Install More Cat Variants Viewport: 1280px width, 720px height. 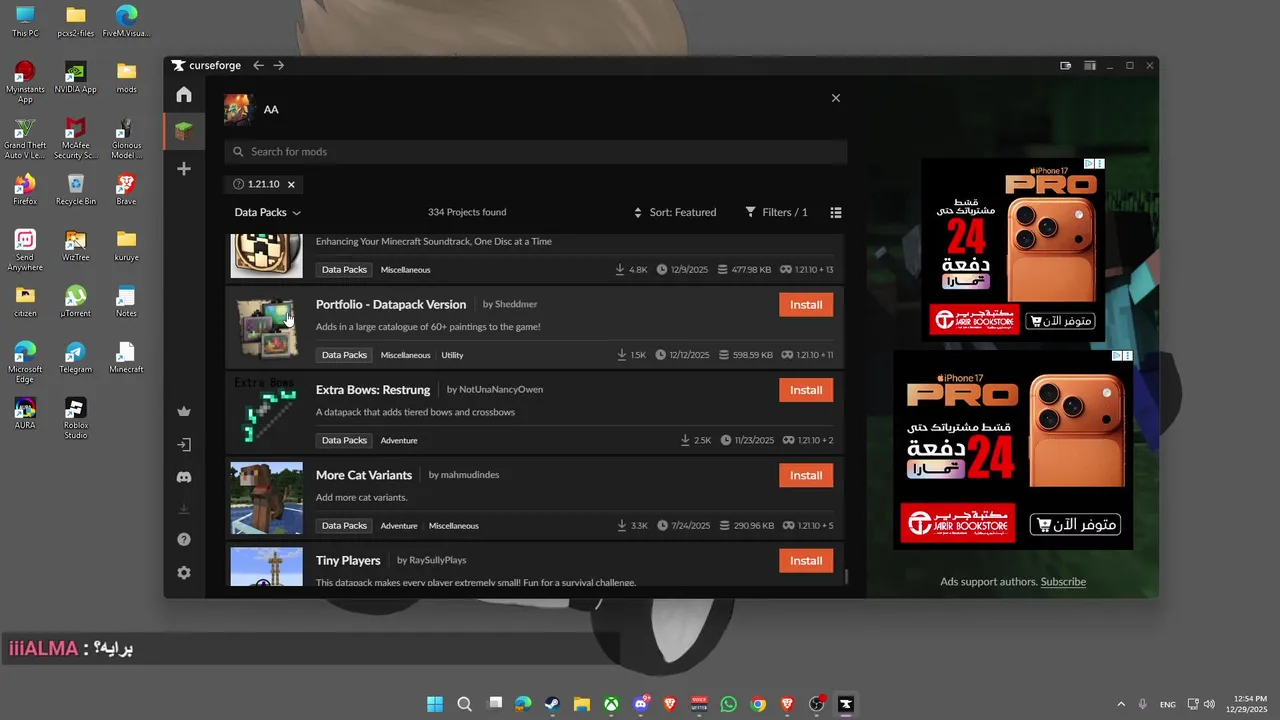click(x=806, y=475)
